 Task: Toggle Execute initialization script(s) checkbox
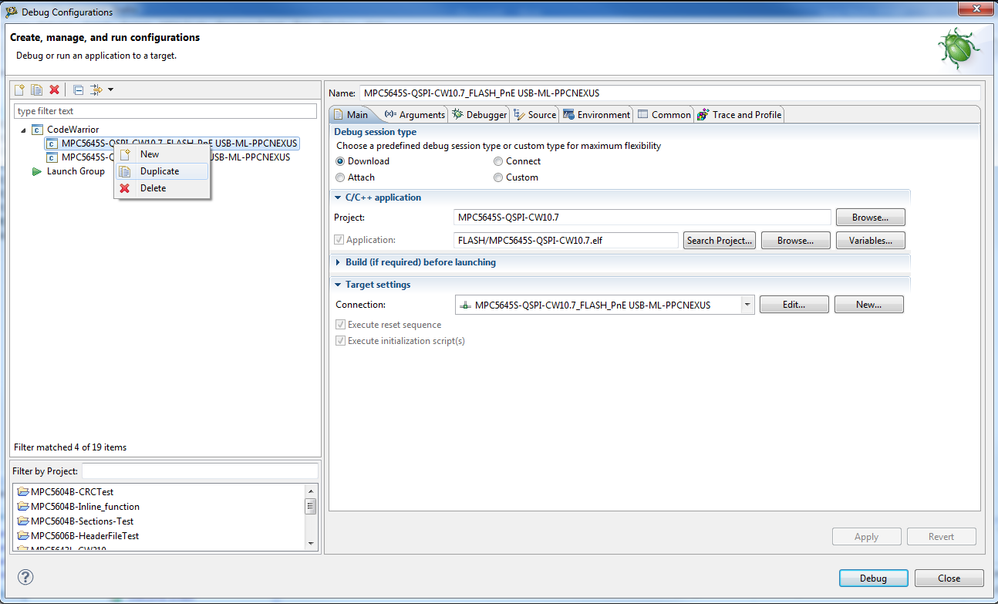tap(341, 341)
